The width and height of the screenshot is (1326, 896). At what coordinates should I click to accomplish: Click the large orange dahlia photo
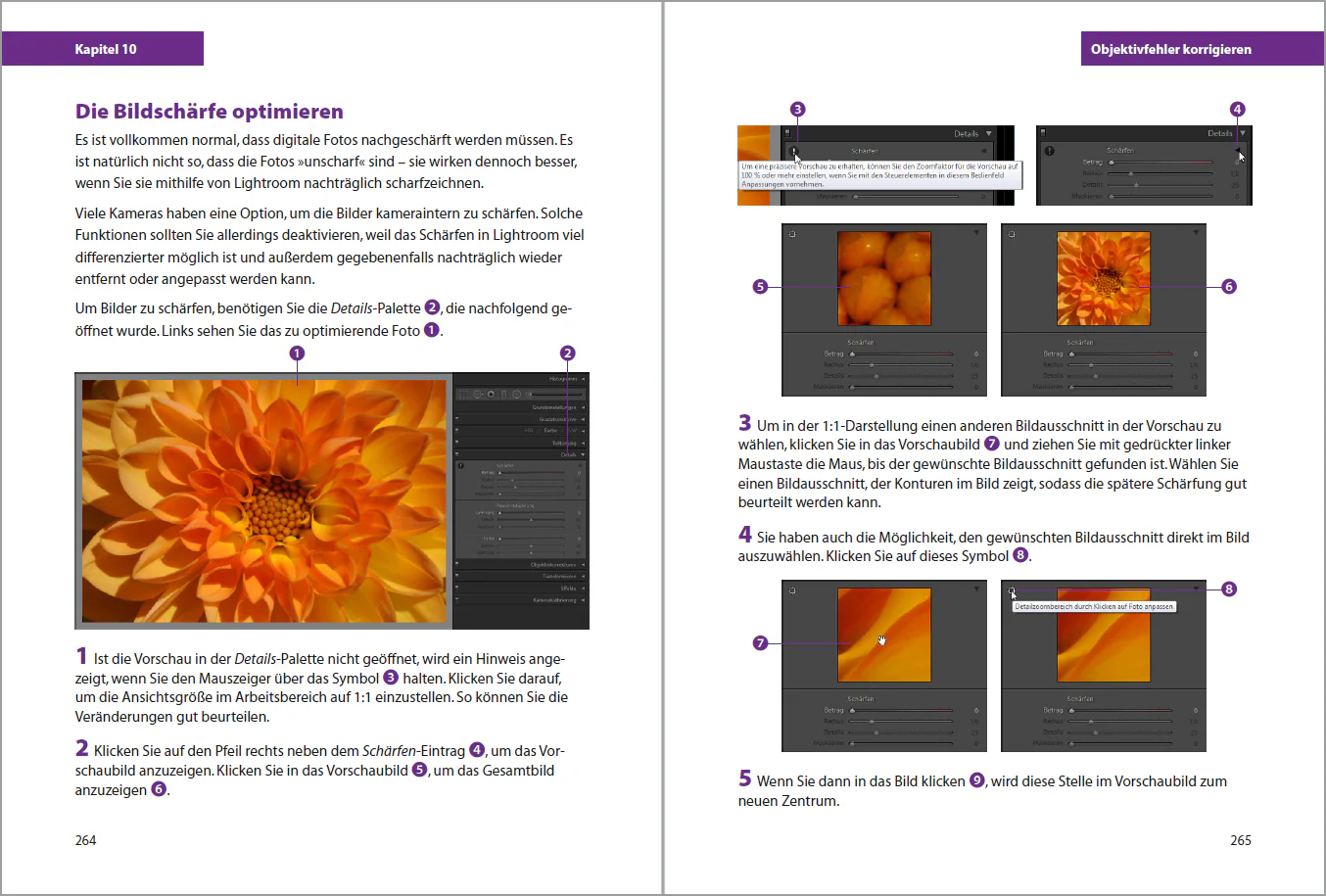263,500
